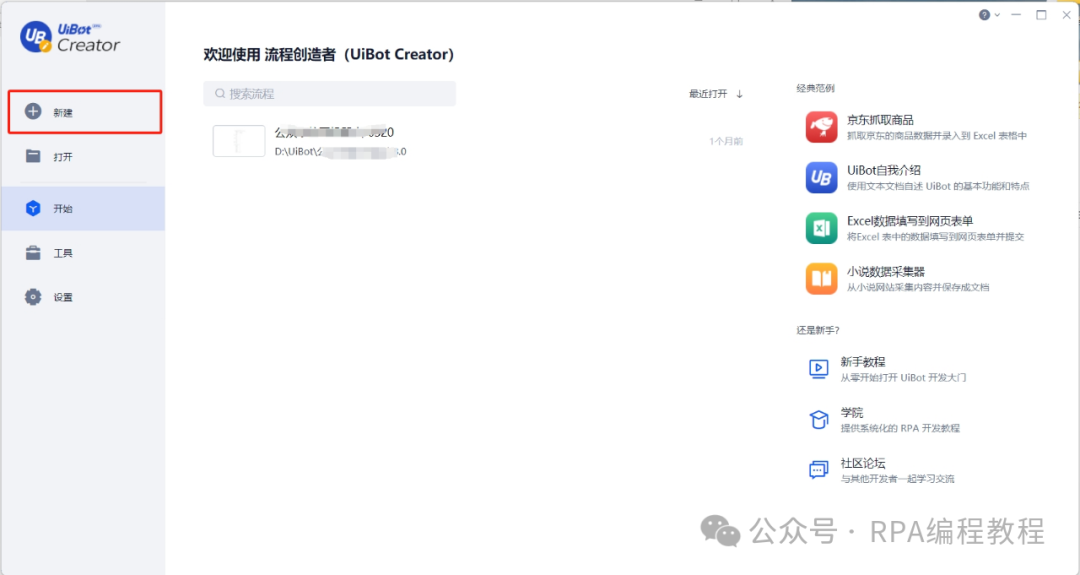Click the 1个月前 timestamp of recent project
Screen dimensions: 1080x575
click(x=726, y=141)
